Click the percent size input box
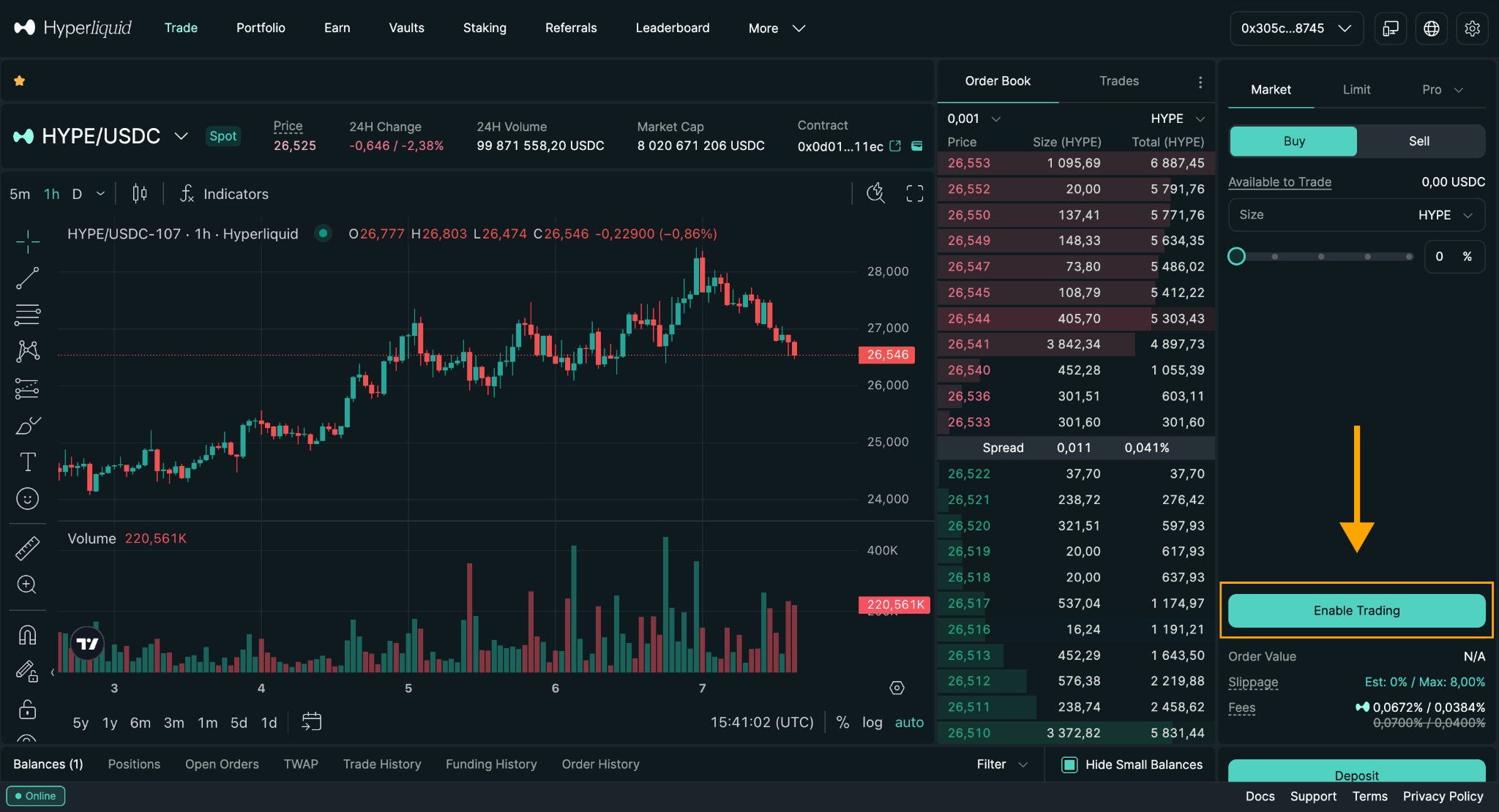 [1454, 257]
